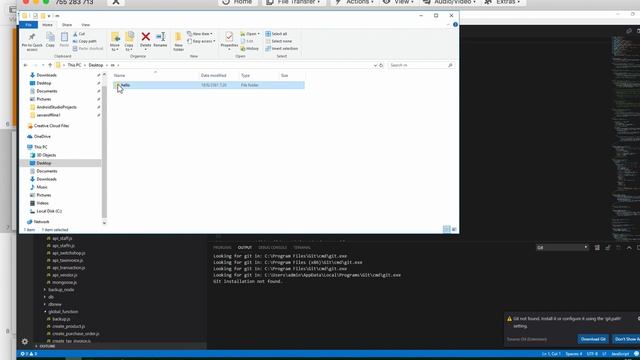Switch to the TERMINAL panel tab

point(302,248)
